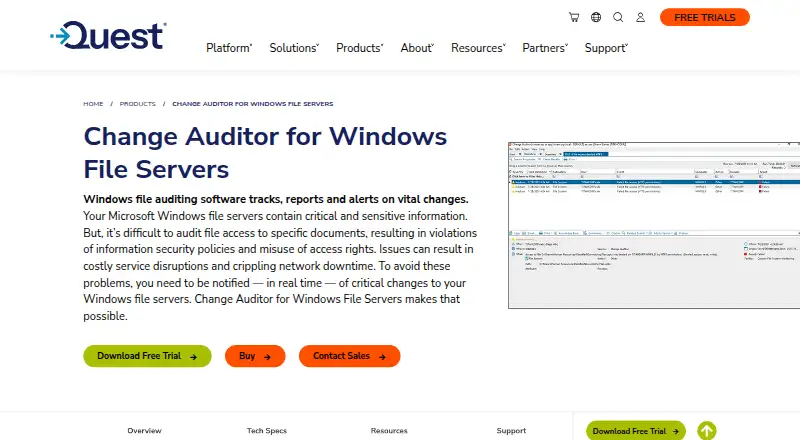Click the page heading Change Auditor for Windows File Servers
The image size is (800, 440).
click(265, 153)
